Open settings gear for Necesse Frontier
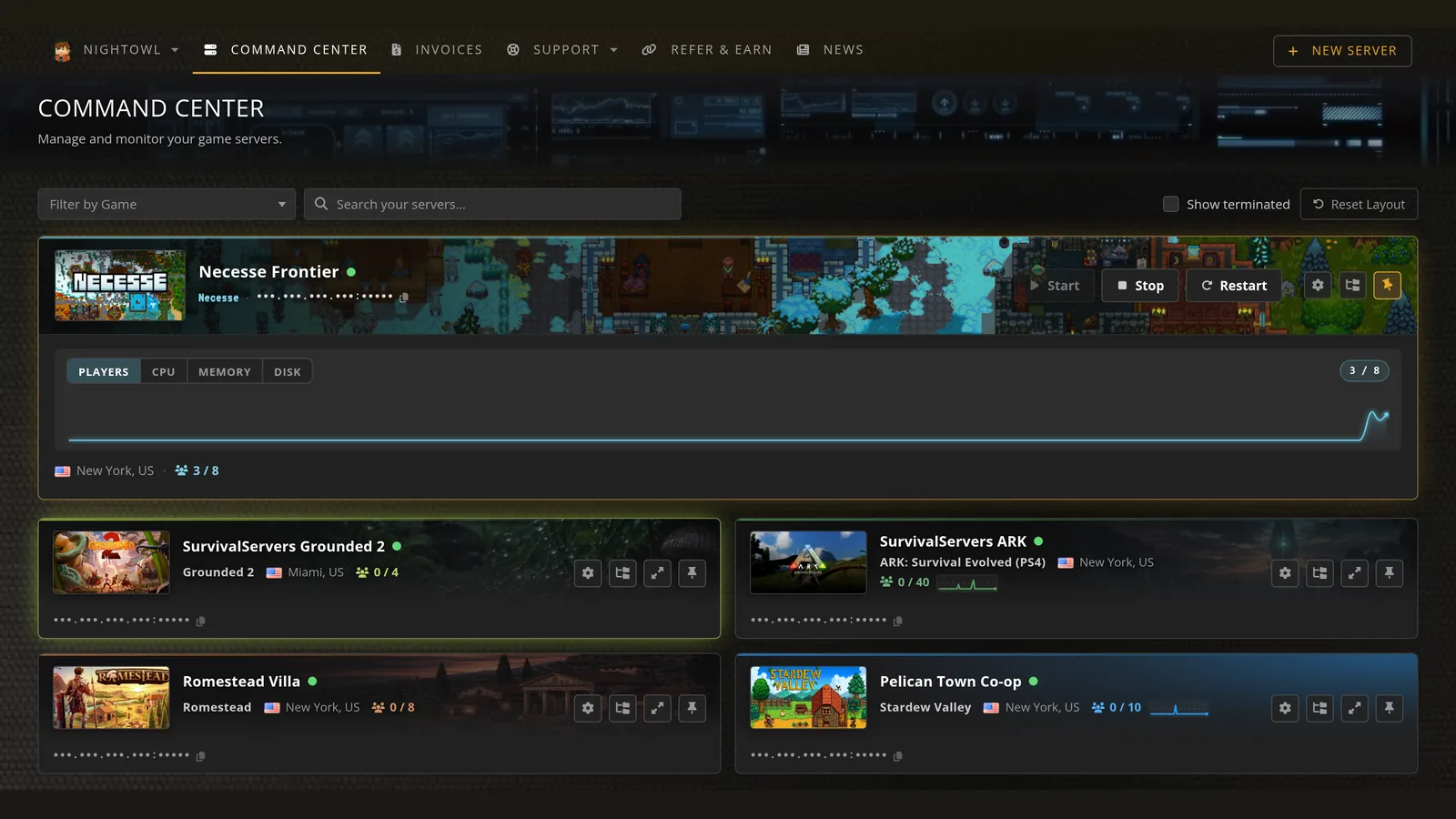 point(1318,285)
